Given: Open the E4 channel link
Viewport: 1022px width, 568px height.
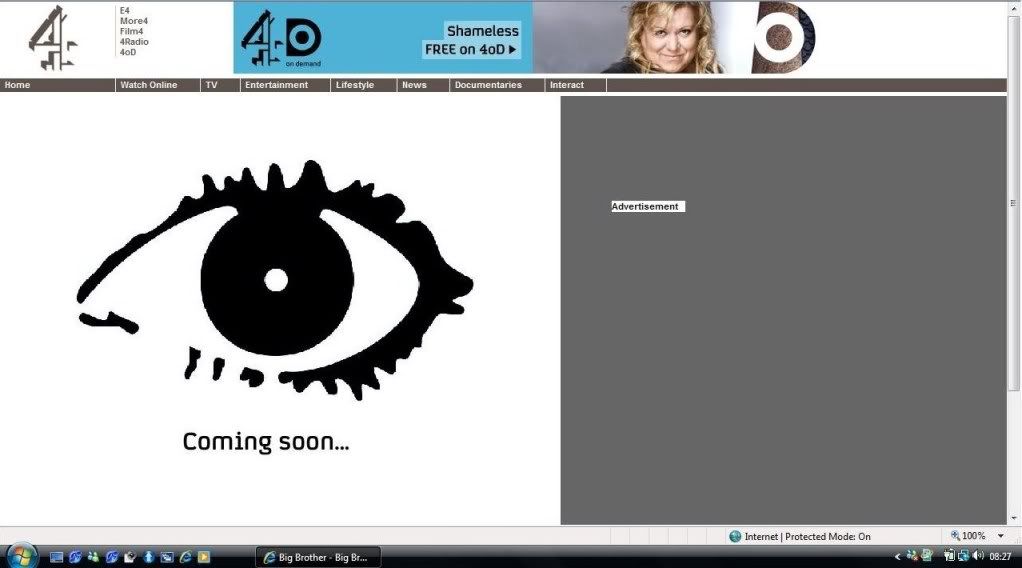Looking at the screenshot, I should (124, 10).
